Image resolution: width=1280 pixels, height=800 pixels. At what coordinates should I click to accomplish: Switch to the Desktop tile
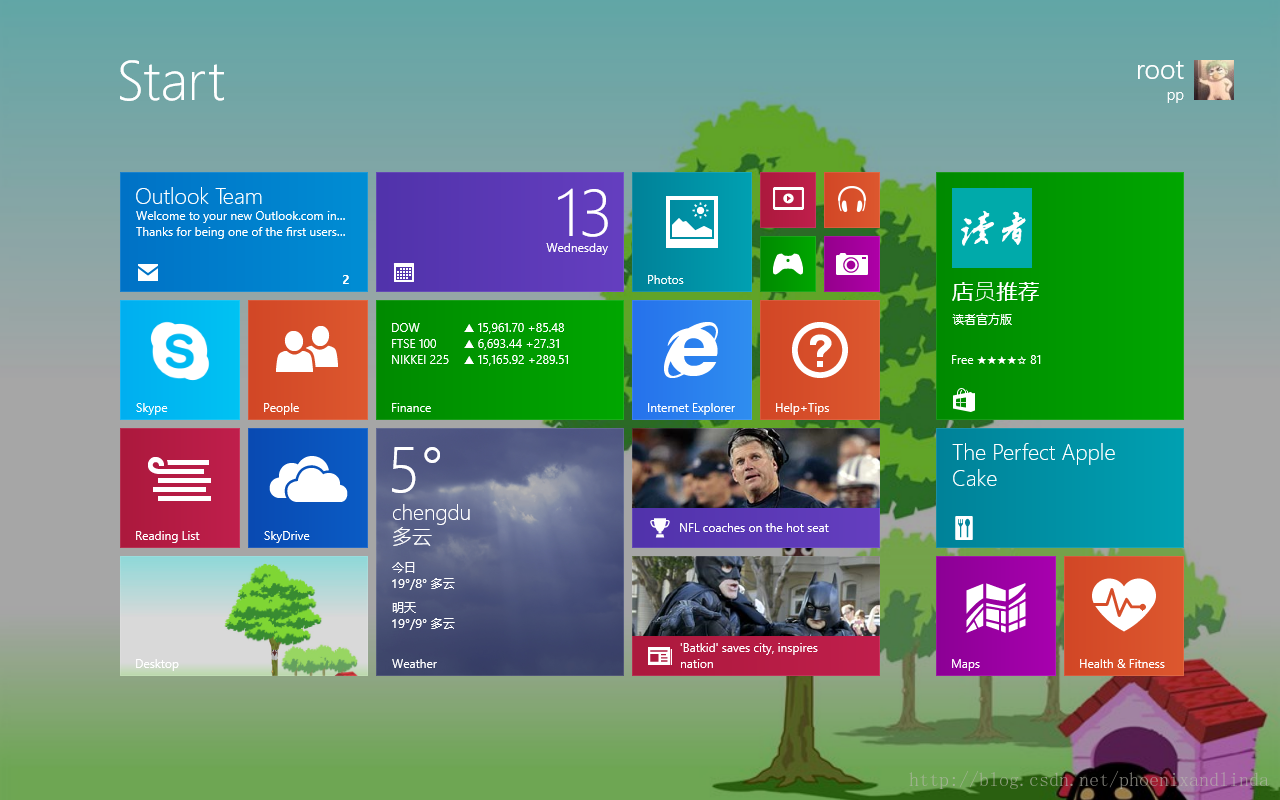[x=244, y=616]
